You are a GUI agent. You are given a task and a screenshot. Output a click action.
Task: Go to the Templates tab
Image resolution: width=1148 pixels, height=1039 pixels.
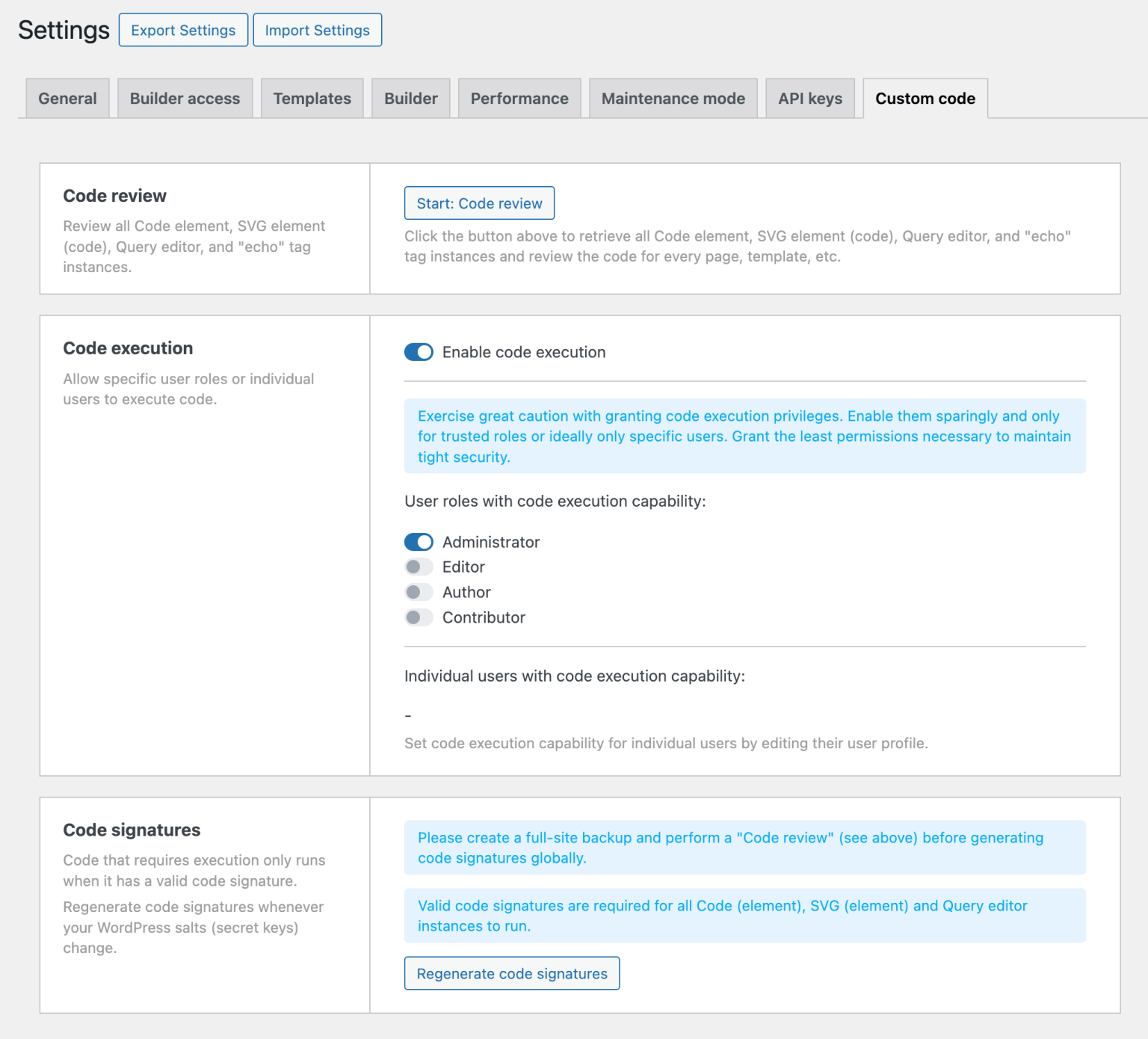(312, 99)
